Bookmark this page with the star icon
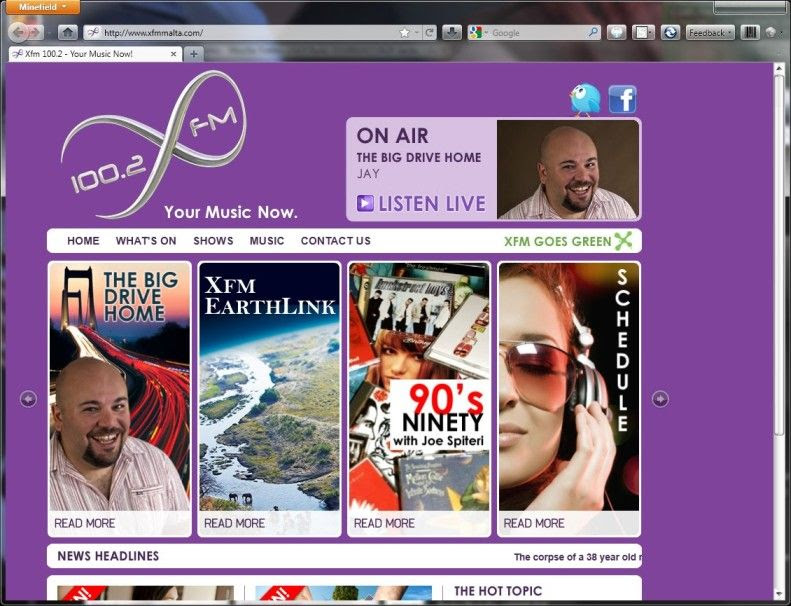The height and width of the screenshot is (606, 791). pyautogui.click(x=405, y=33)
